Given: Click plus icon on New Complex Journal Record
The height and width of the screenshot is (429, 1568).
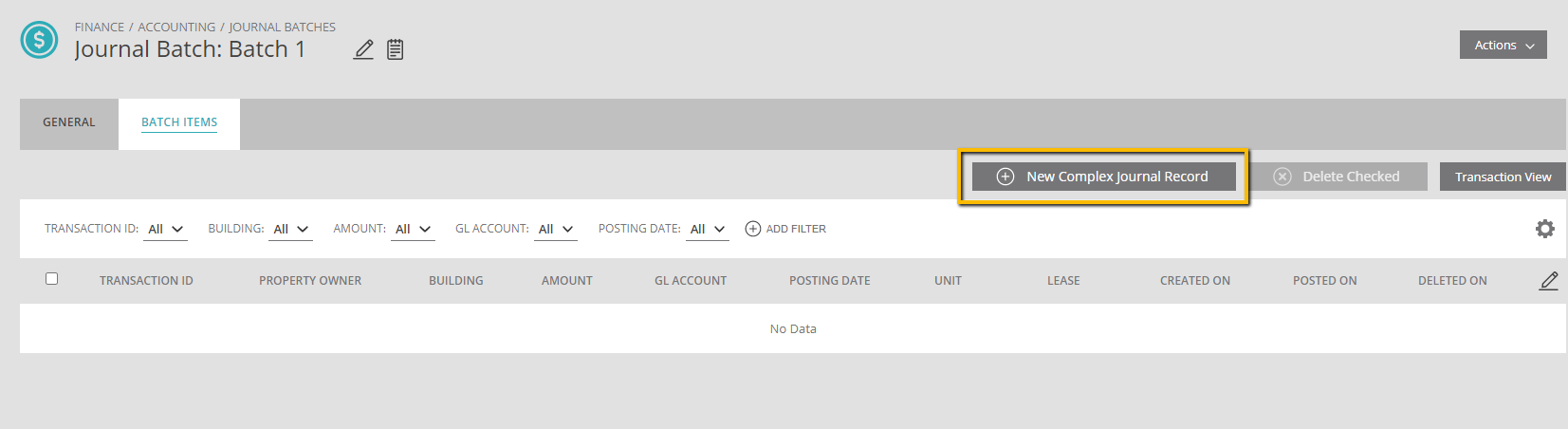Looking at the screenshot, I should (x=1005, y=177).
